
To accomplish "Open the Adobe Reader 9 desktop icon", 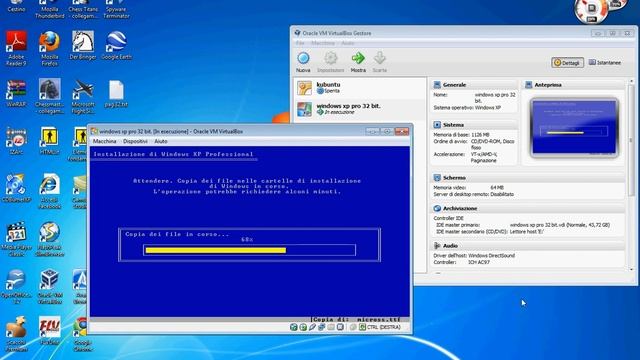I will pyautogui.click(x=16, y=49).
